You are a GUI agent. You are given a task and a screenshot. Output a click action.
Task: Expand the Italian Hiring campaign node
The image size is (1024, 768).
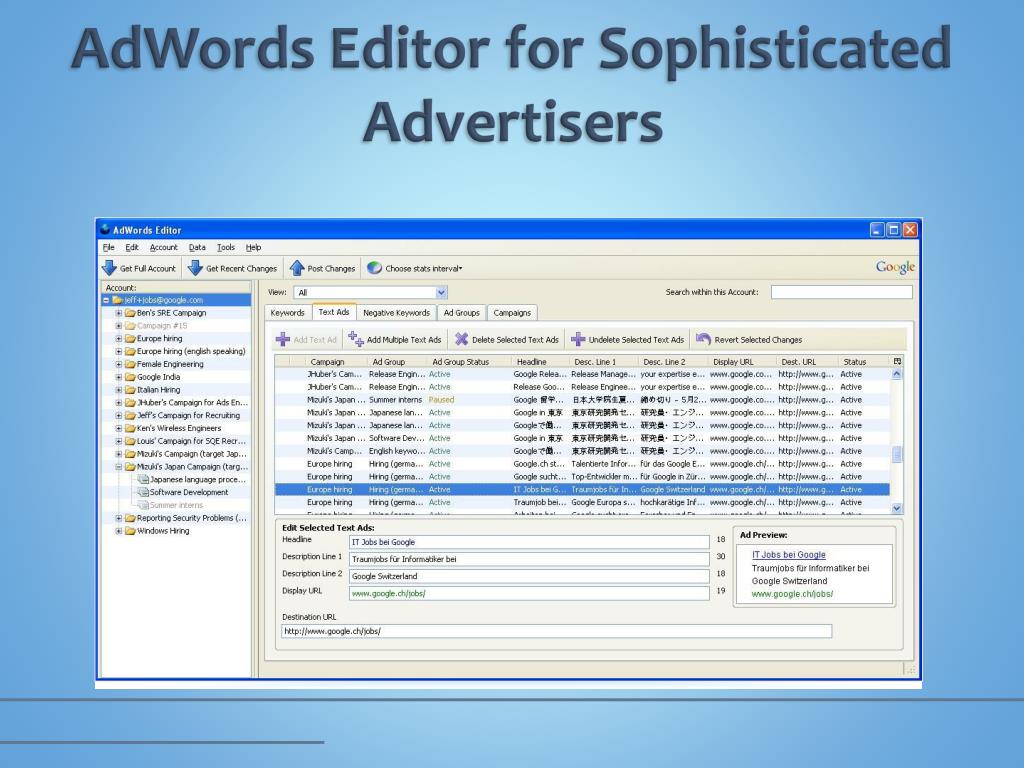coord(119,390)
